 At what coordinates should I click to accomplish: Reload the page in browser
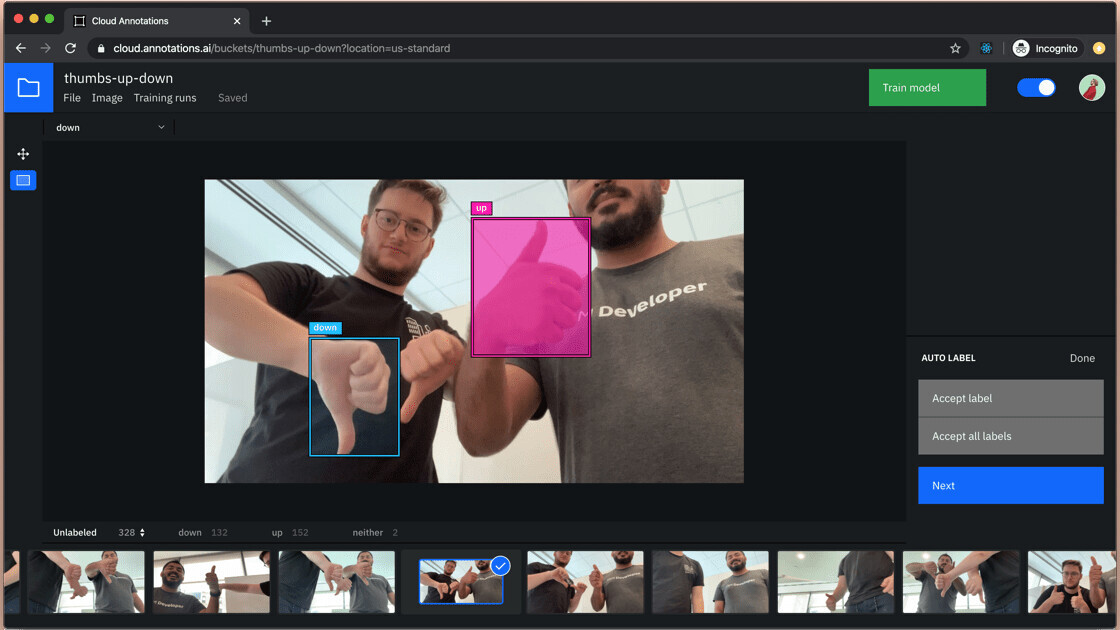(x=70, y=48)
